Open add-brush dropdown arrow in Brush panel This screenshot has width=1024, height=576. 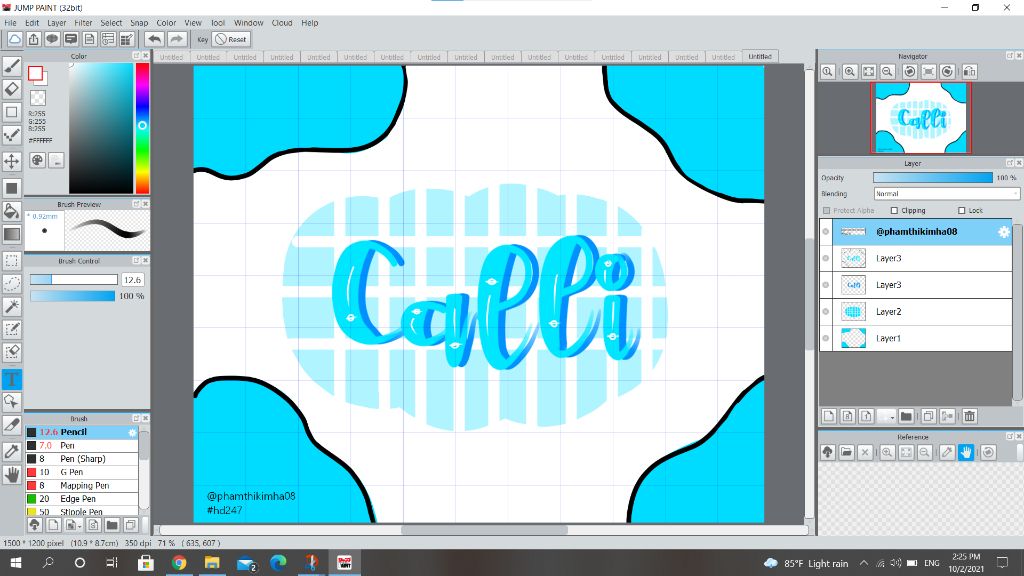pos(74,525)
